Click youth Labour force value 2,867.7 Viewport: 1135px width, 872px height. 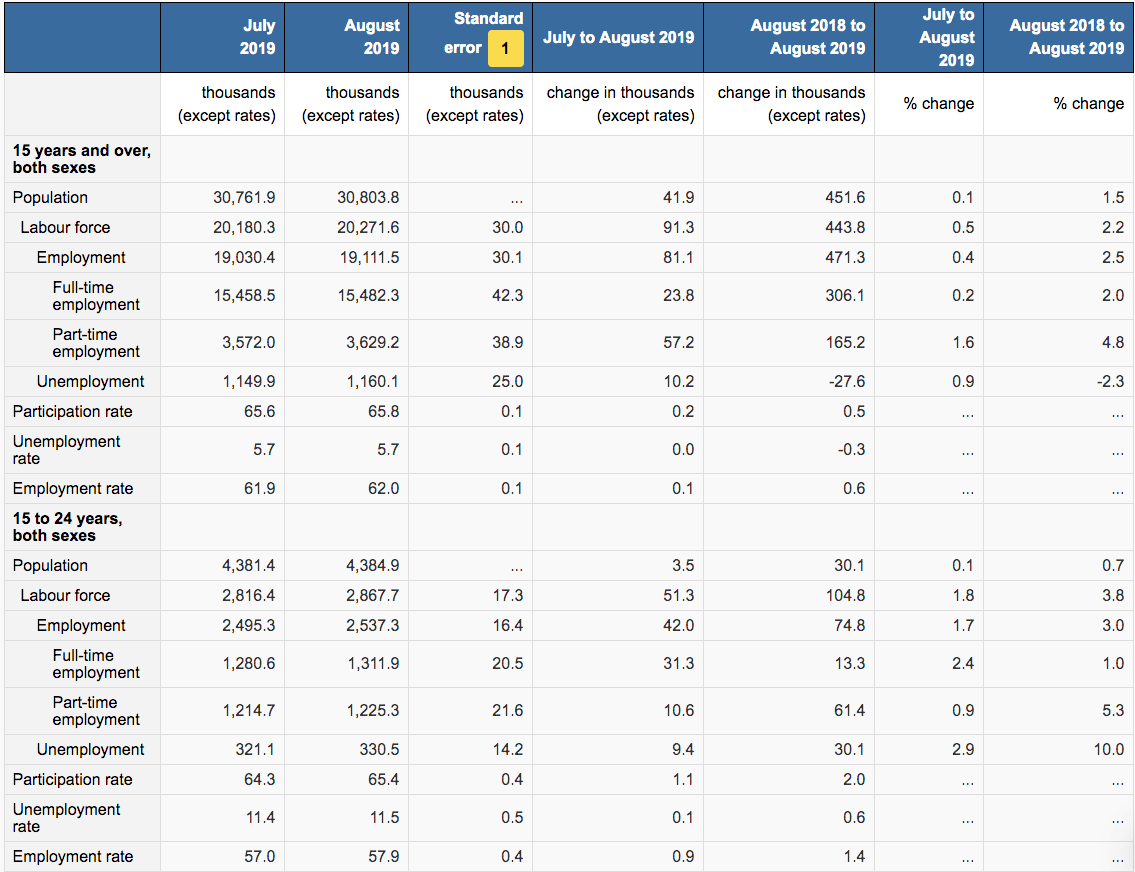[x=372, y=596]
